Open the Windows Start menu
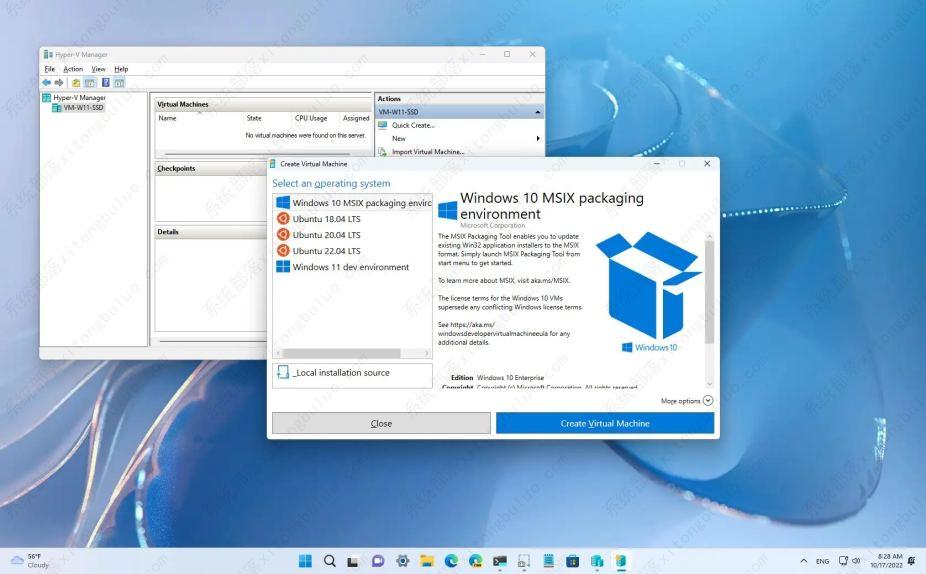 point(305,561)
